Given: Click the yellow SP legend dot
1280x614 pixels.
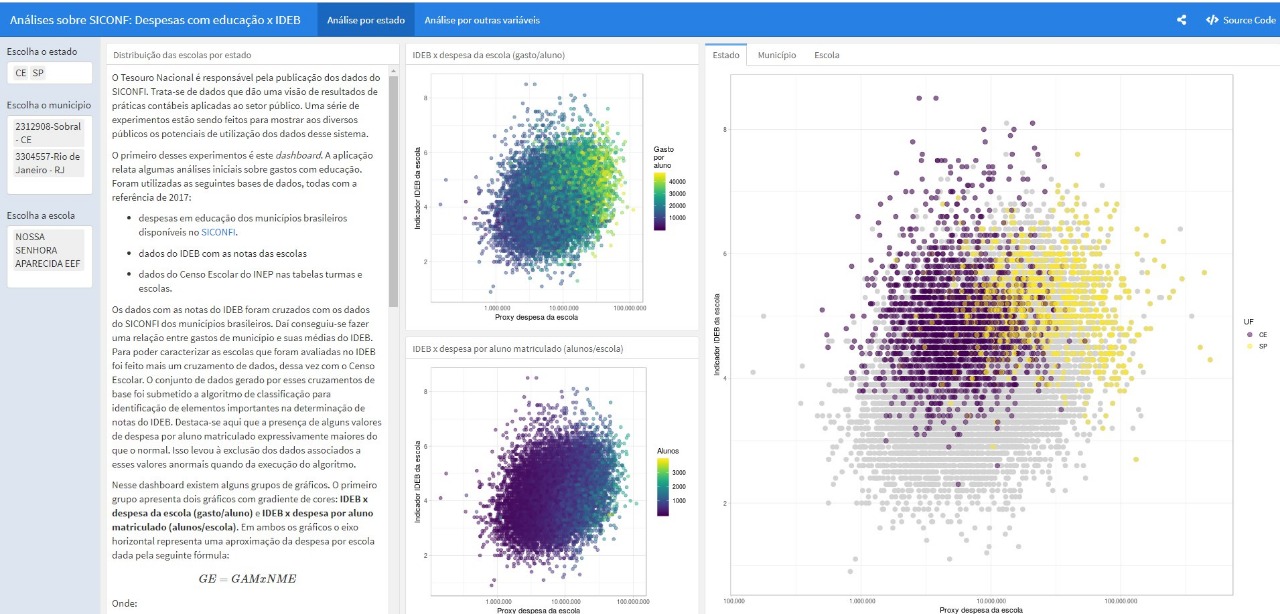Looking at the screenshot, I should coord(1249,345).
